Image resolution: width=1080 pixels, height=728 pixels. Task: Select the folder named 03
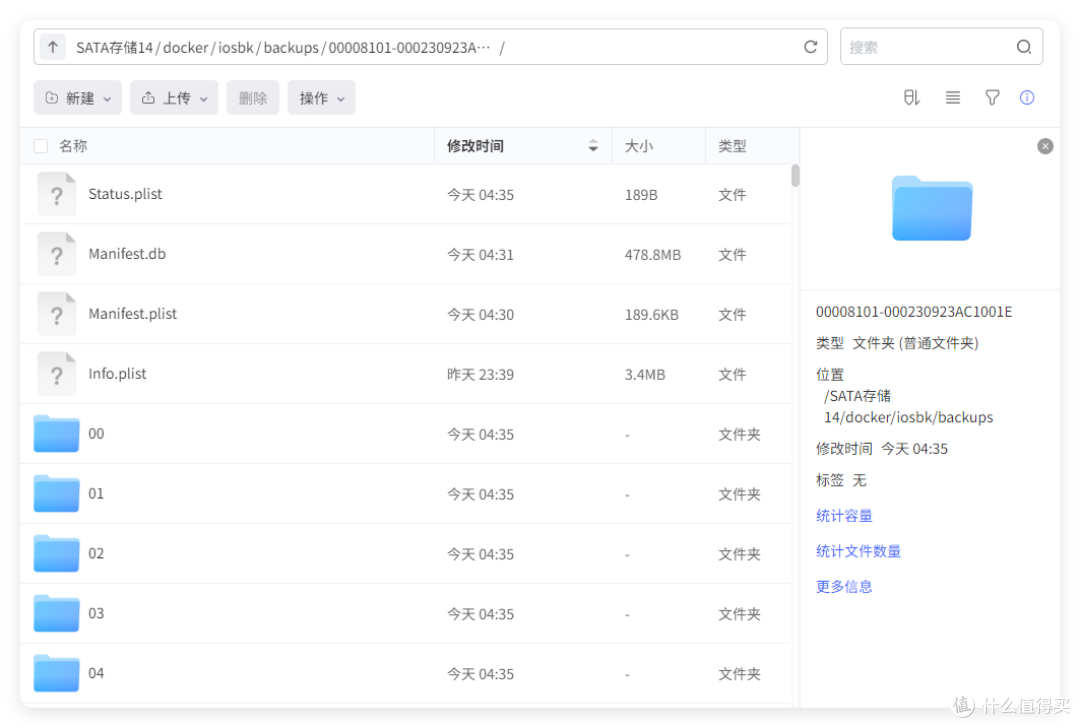tap(96, 613)
